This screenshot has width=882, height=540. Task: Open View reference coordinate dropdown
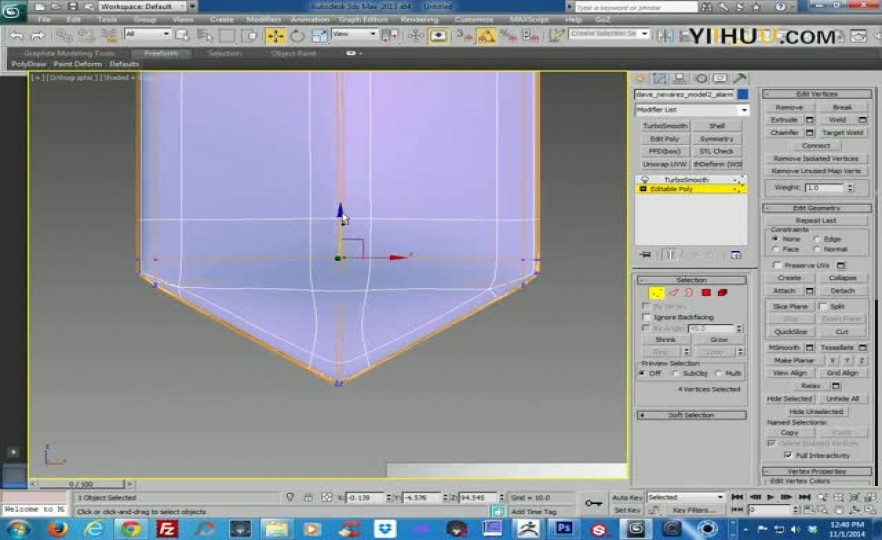[354, 34]
